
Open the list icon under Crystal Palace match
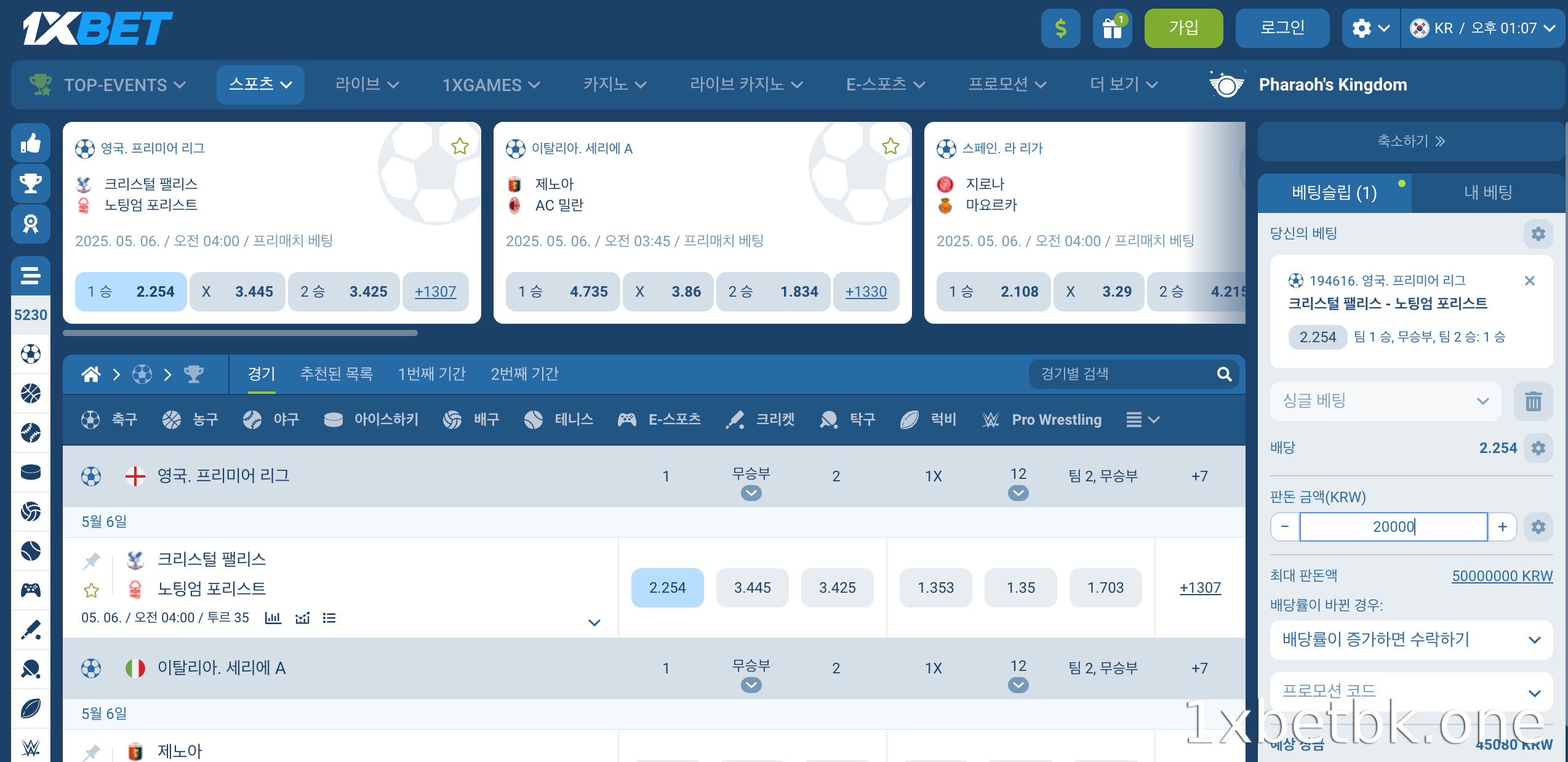(329, 617)
